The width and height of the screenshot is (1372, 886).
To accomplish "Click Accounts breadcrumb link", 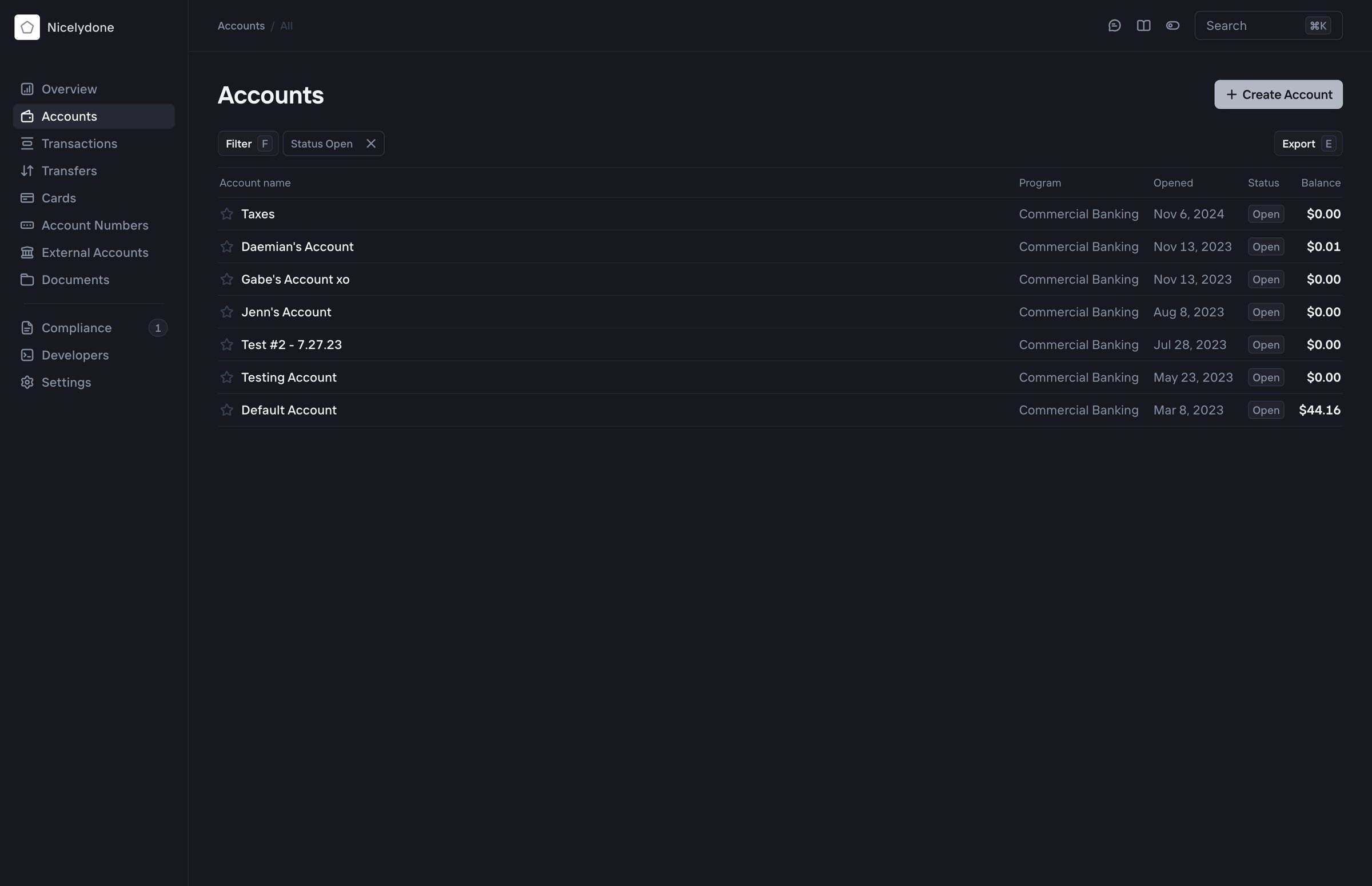I will (x=241, y=26).
